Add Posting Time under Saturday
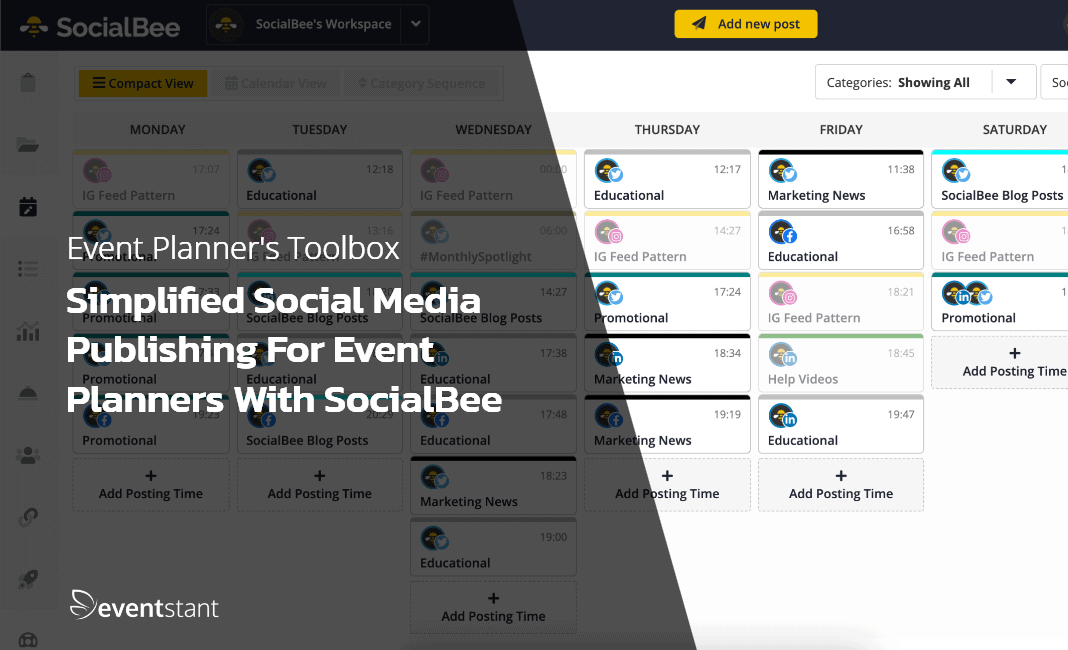1068x650 pixels. coord(1000,362)
